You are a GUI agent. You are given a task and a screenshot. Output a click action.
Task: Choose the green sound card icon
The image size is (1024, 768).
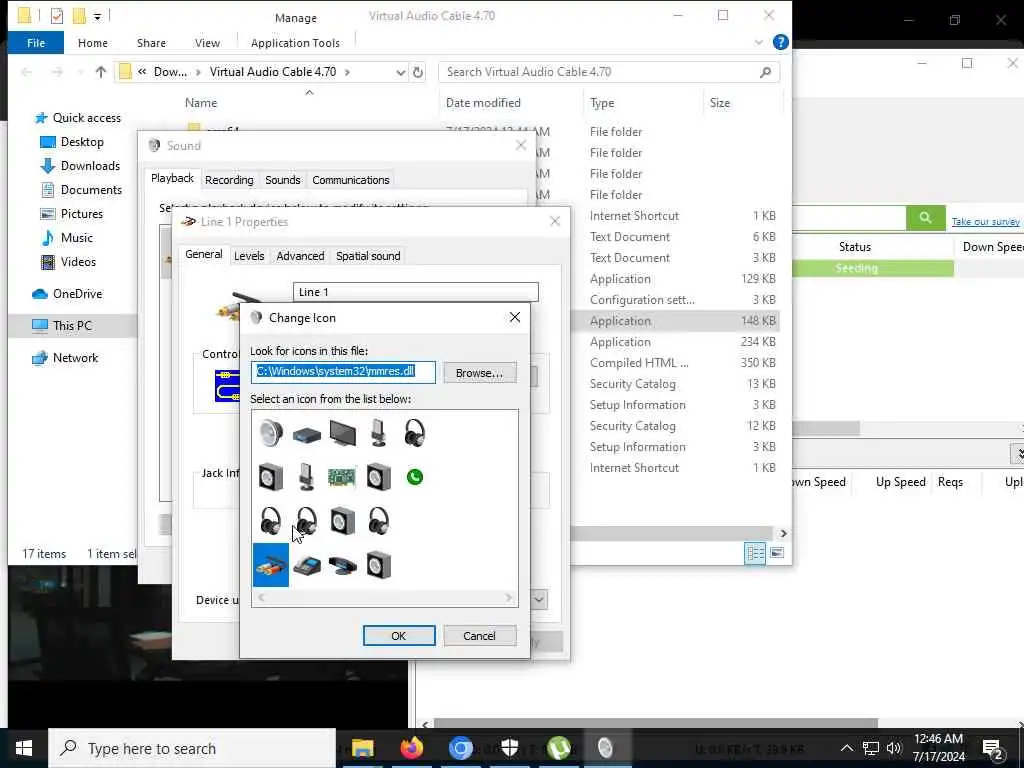(342, 477)
